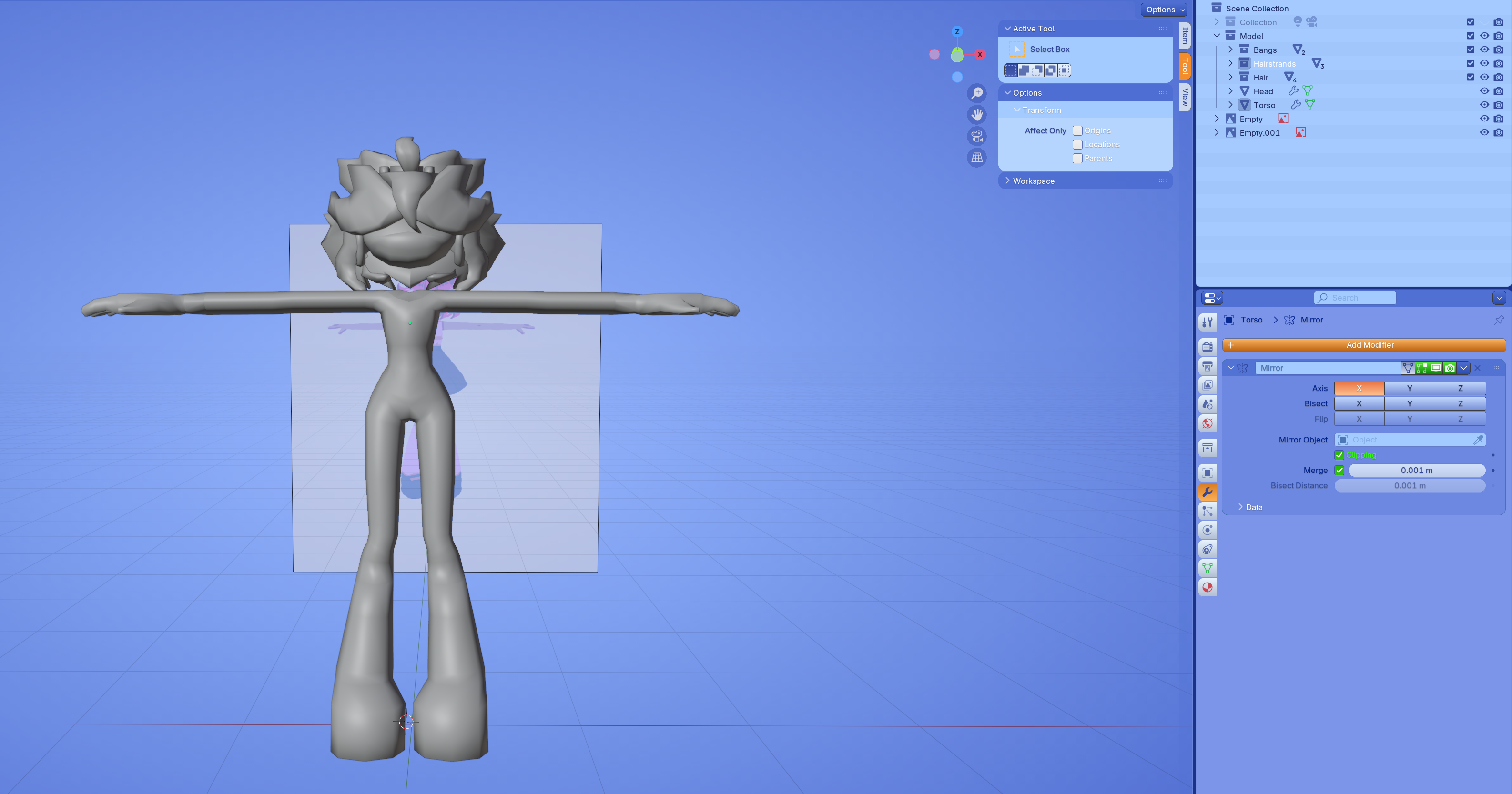The image size is (1512, 794).
Task: Click the zoom magnifier viewport icon
Action: (x=977, y=93)
